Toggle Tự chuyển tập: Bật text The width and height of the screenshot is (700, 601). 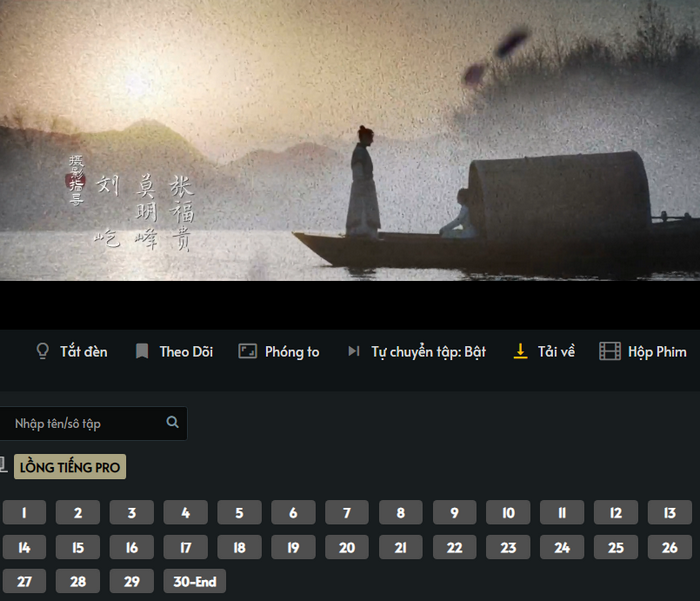pos(429,352)
